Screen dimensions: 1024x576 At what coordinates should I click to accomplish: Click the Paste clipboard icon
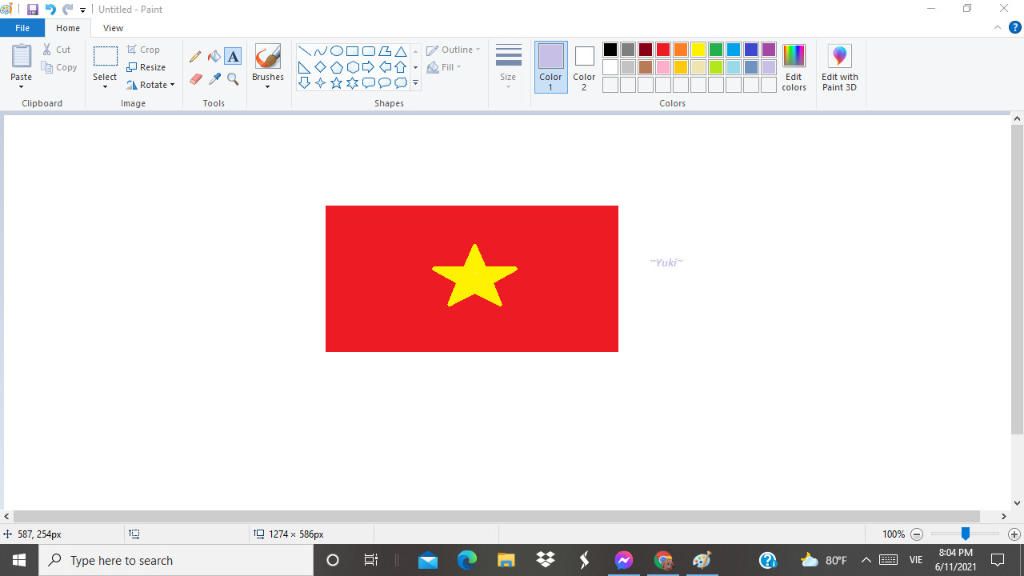(x=22, y=56)
